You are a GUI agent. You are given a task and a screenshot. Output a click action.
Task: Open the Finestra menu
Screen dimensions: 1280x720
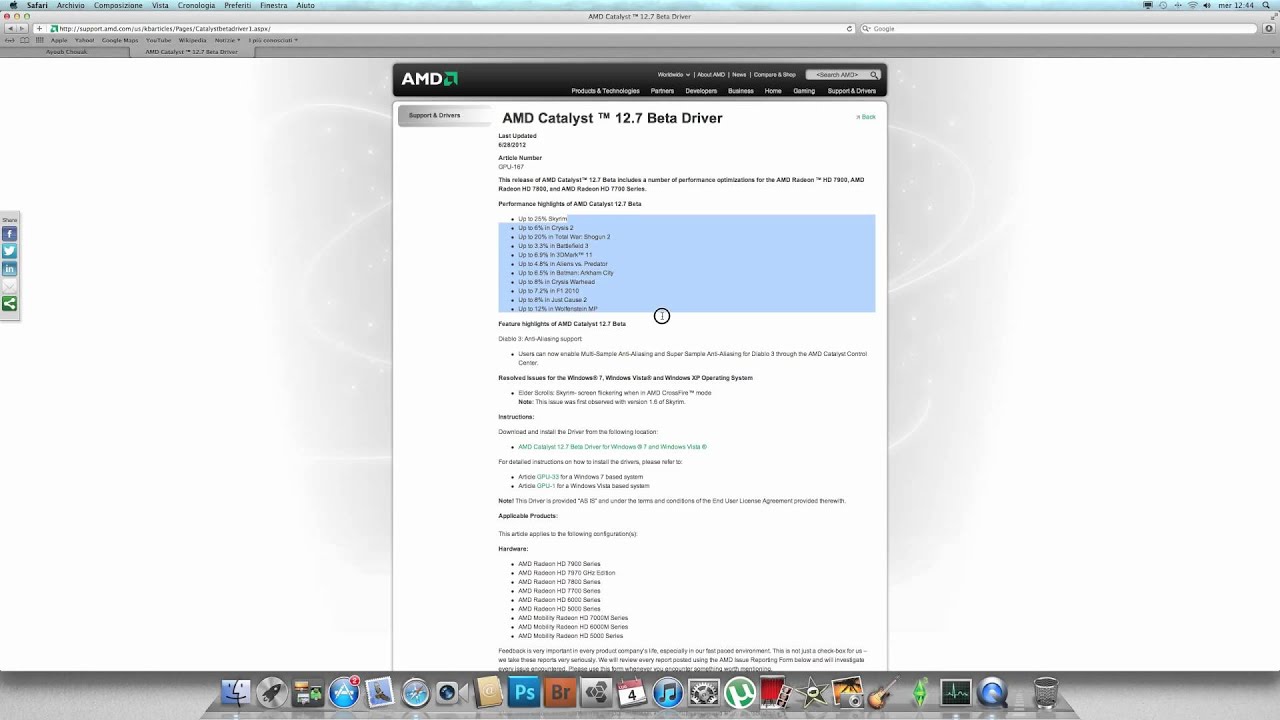(273, 5)
